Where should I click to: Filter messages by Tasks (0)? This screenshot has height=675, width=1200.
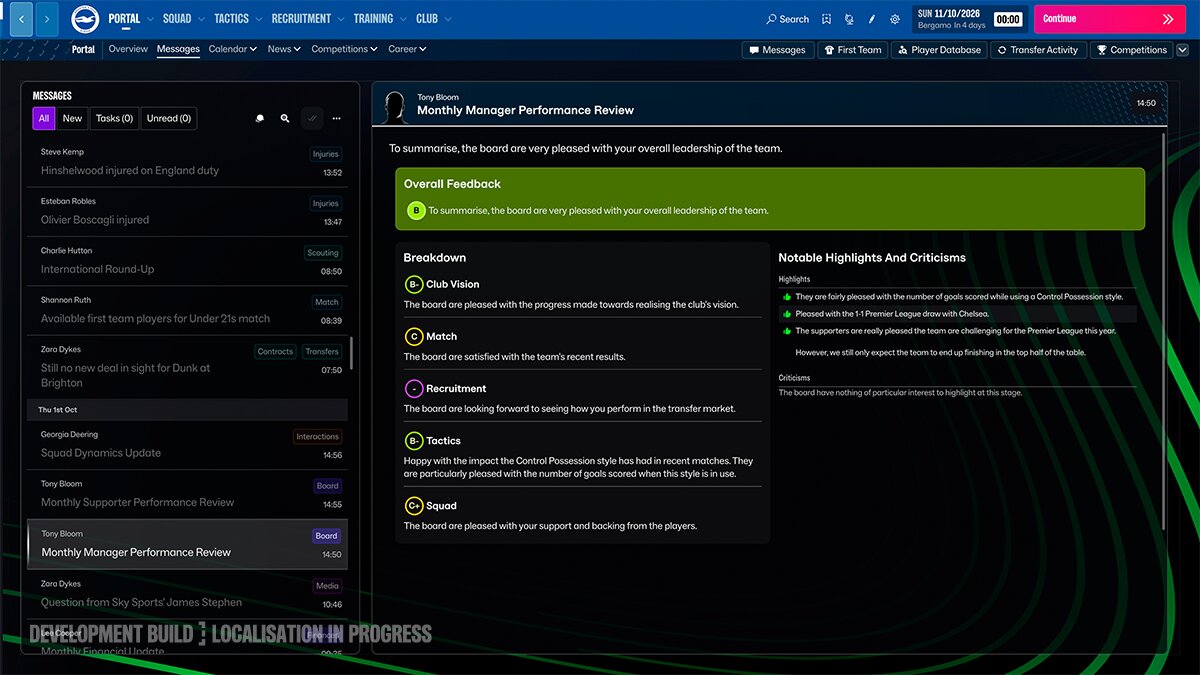pyautogui.click(x=114, y=118)
